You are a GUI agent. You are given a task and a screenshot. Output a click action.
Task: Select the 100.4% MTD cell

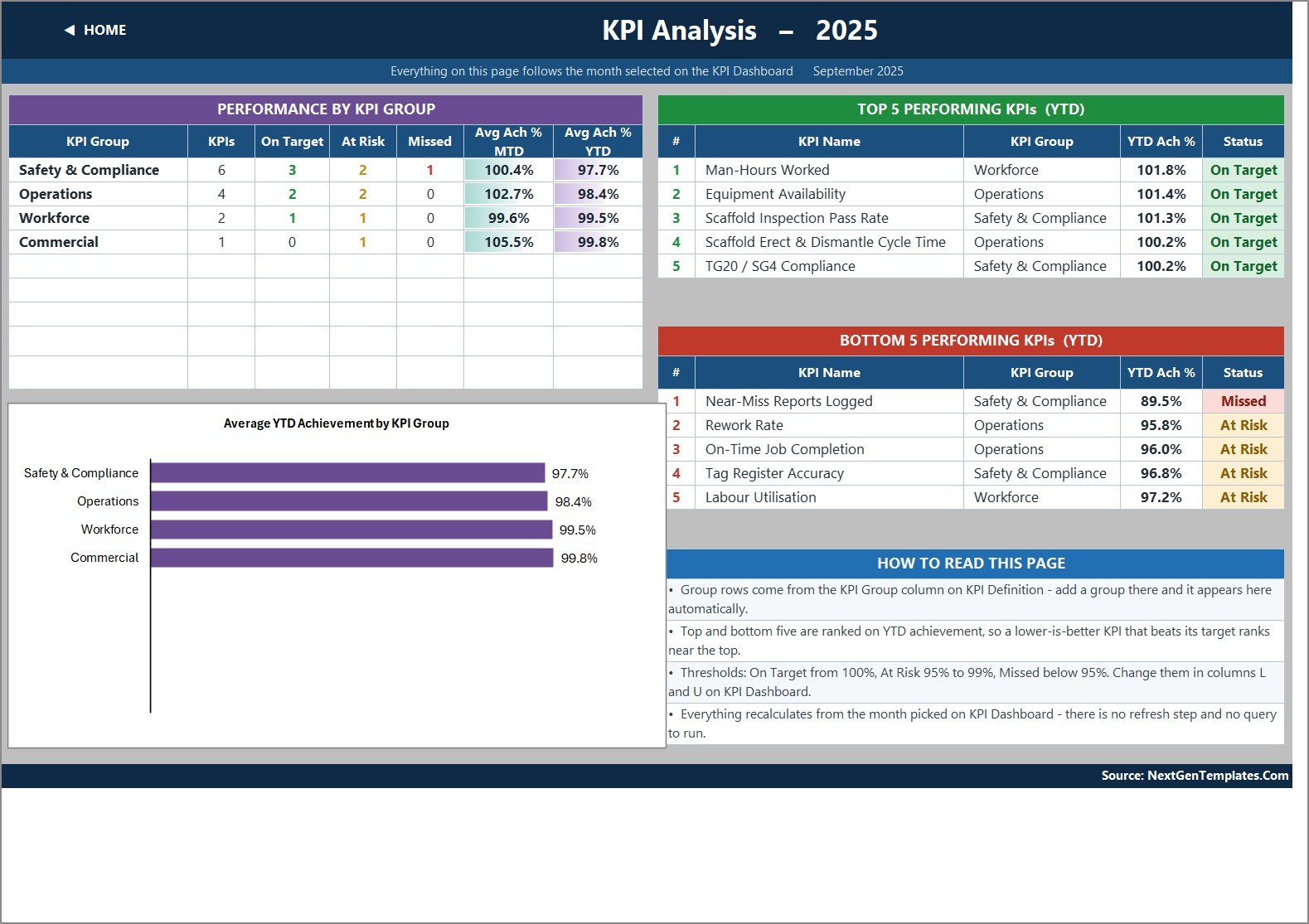click(x=508, y=170)
